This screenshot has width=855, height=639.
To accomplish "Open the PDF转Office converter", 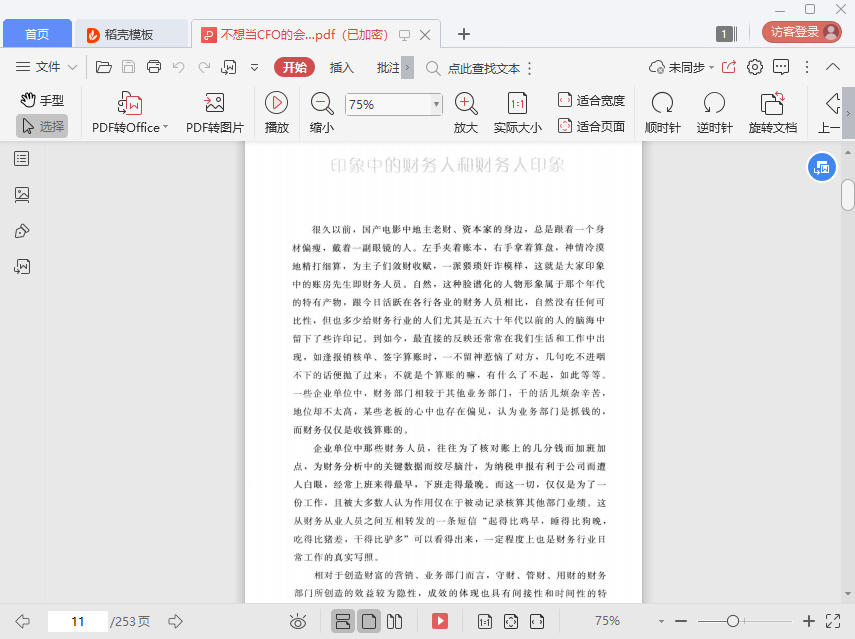I will pos(130,113).
